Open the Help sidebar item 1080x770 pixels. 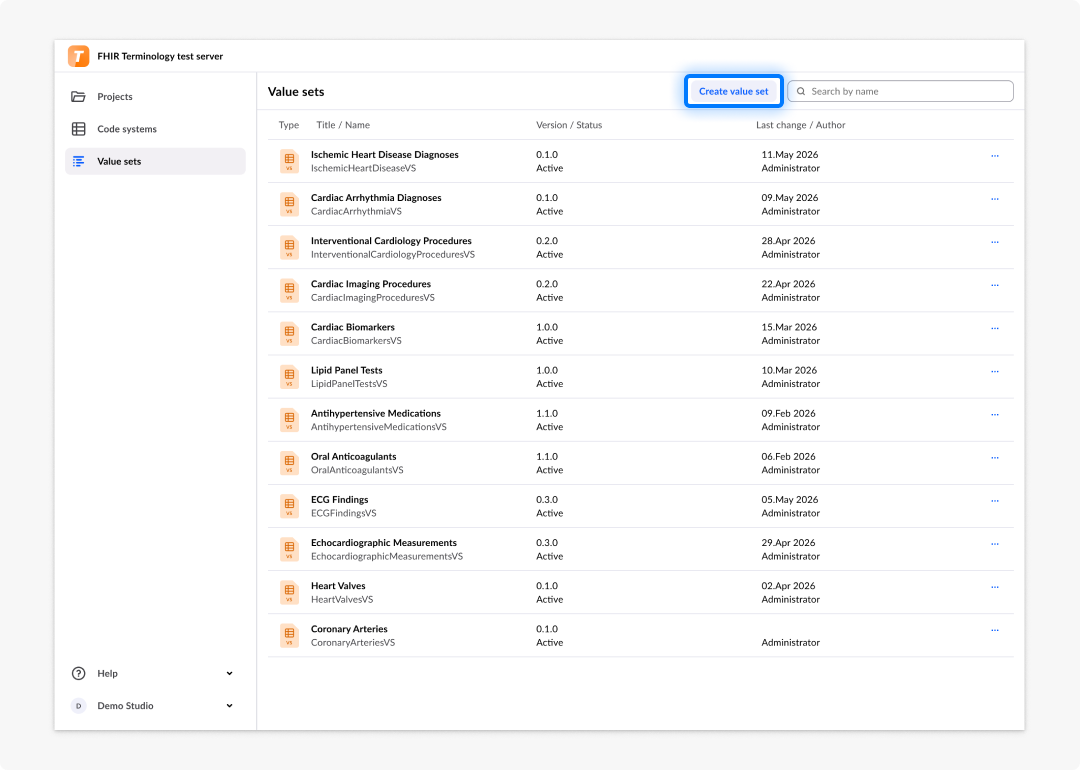tap(155, 674)
